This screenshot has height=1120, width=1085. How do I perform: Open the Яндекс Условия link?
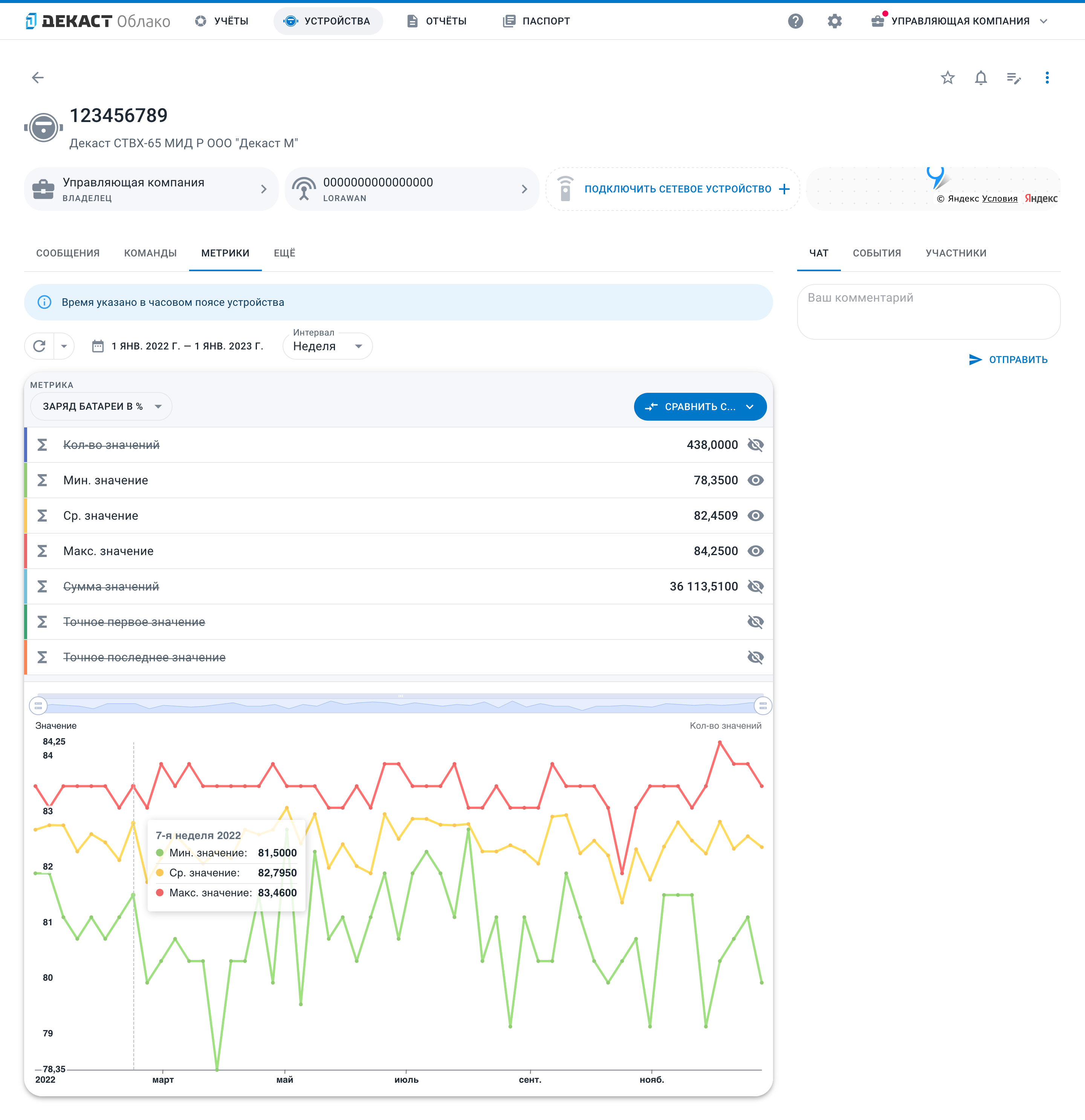pyautogui.click(x=1000, y=199)
